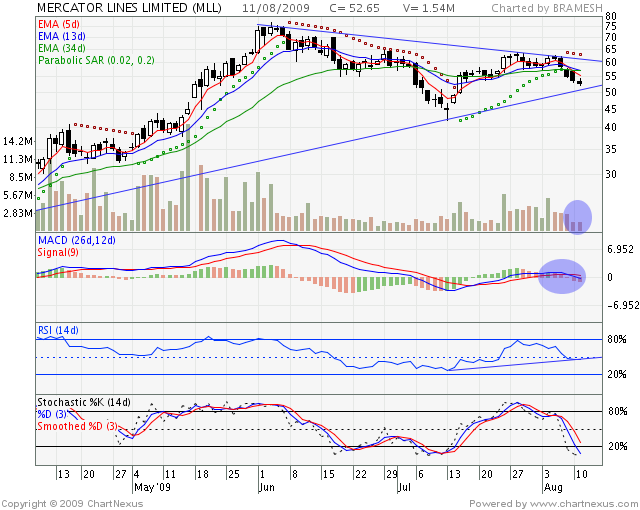Click the 80 price axis label

[611, 16]
